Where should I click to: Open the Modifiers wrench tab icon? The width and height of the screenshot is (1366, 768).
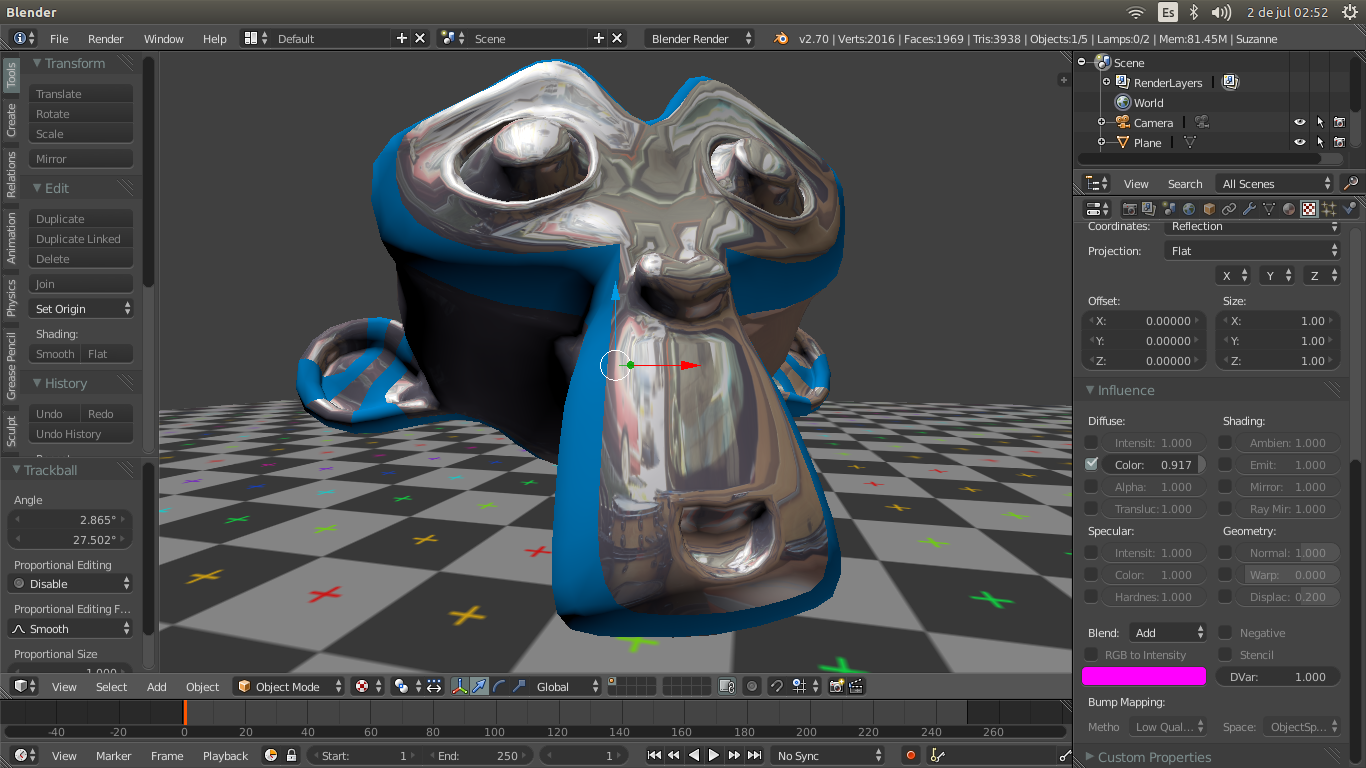(1249, 209)
